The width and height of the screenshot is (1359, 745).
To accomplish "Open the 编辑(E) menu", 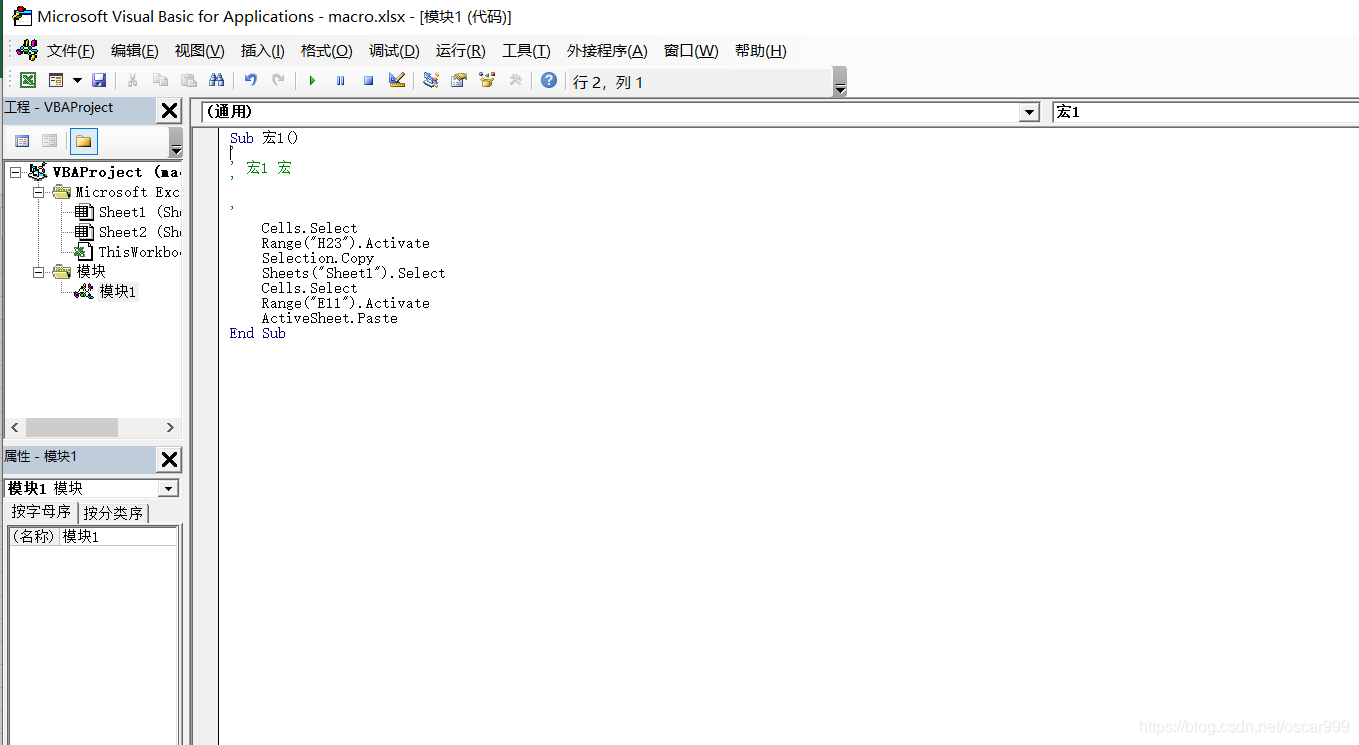I will 134,51.
